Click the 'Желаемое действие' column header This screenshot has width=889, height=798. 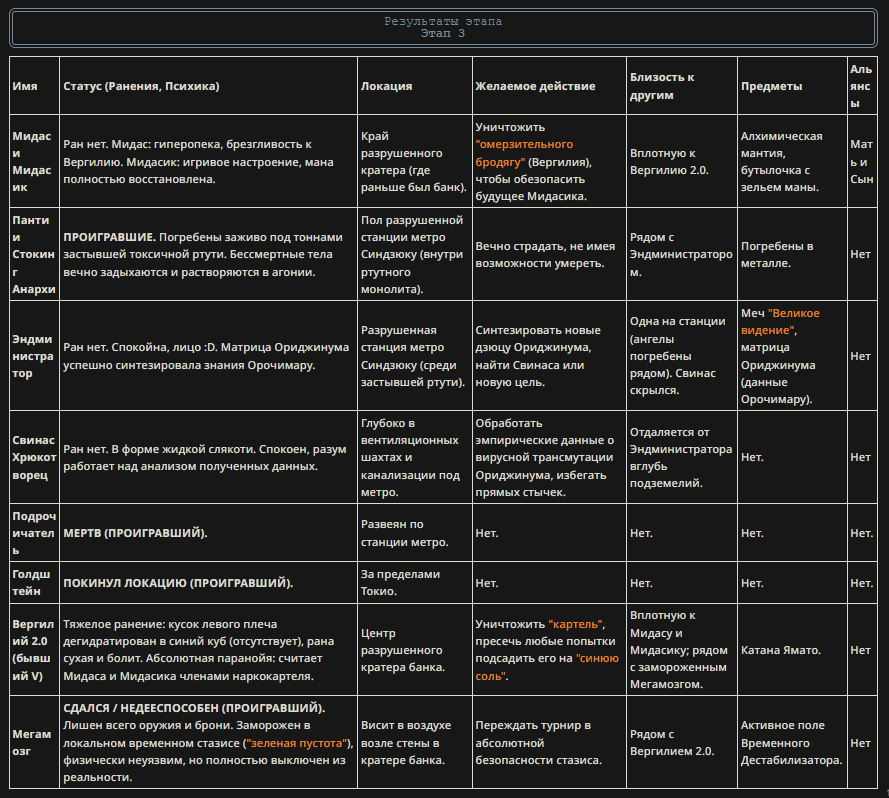pos(549,86)
